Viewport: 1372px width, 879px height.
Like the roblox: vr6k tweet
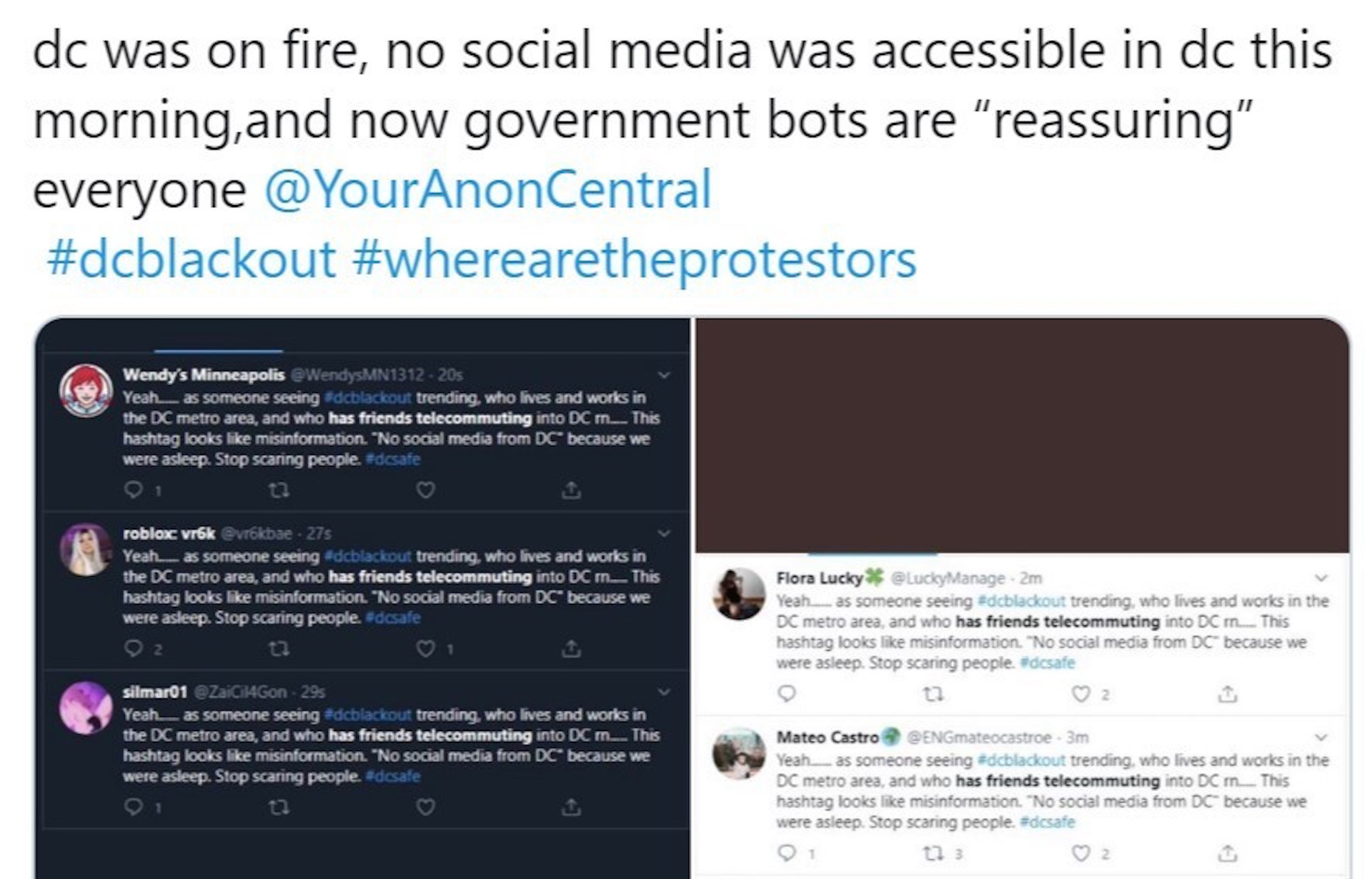click(426, 649)
